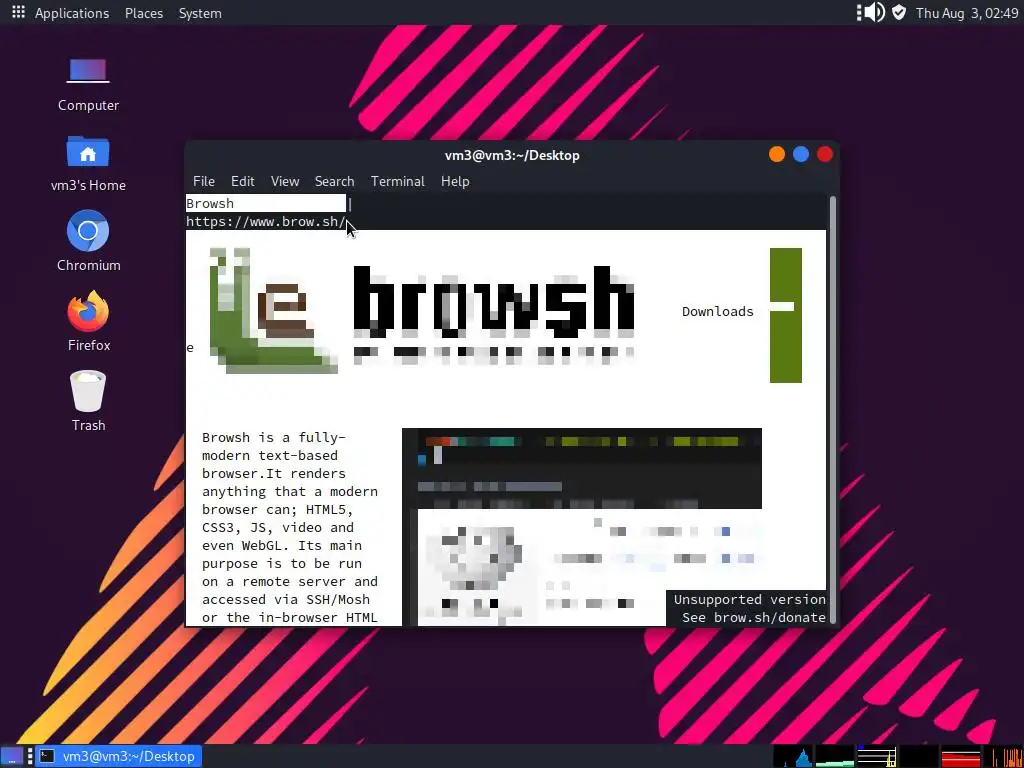Open the Places menu in top panel

coord(144,13)
